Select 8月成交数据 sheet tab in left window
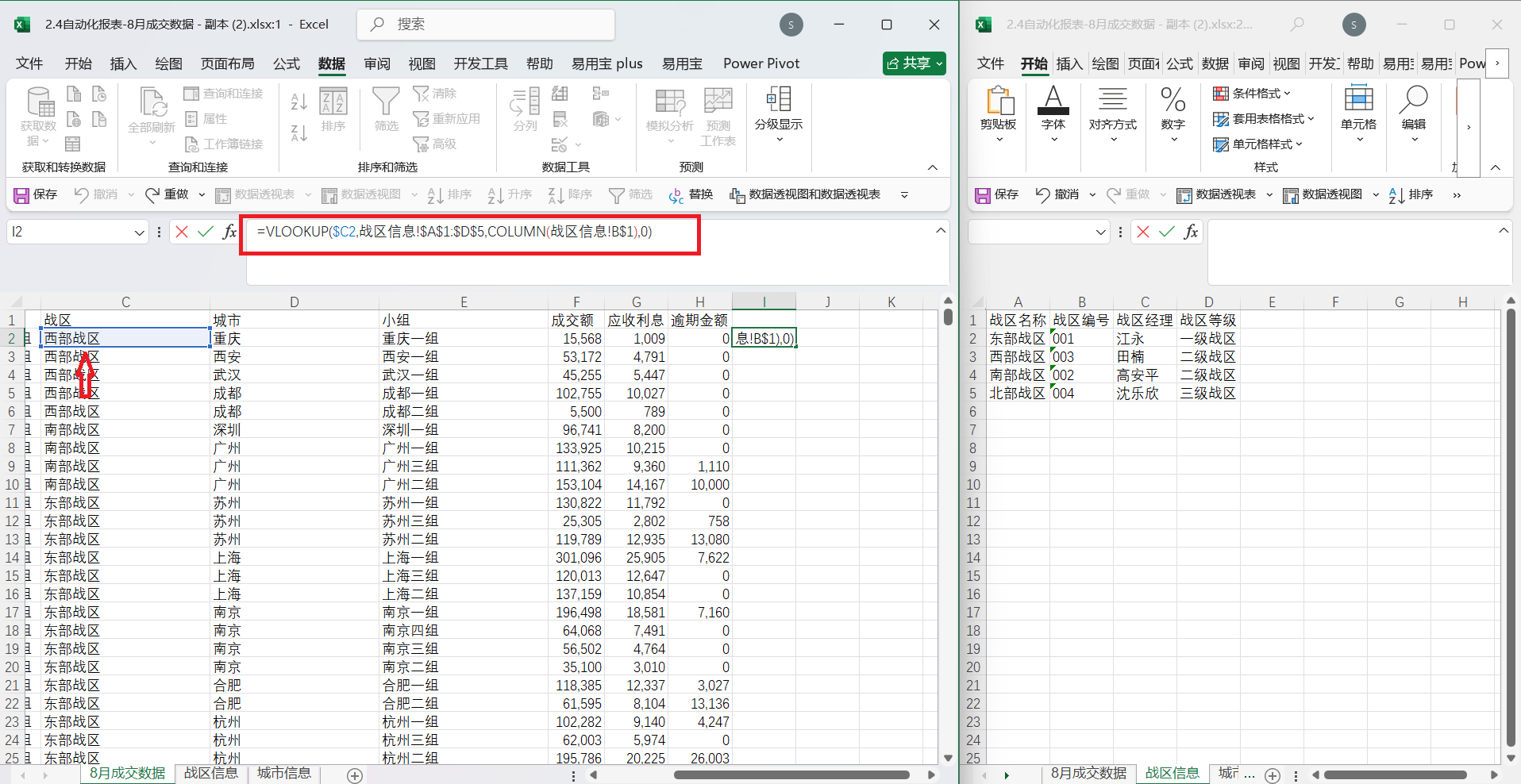This screenshot has height=784, width=1521. [127, 774]
